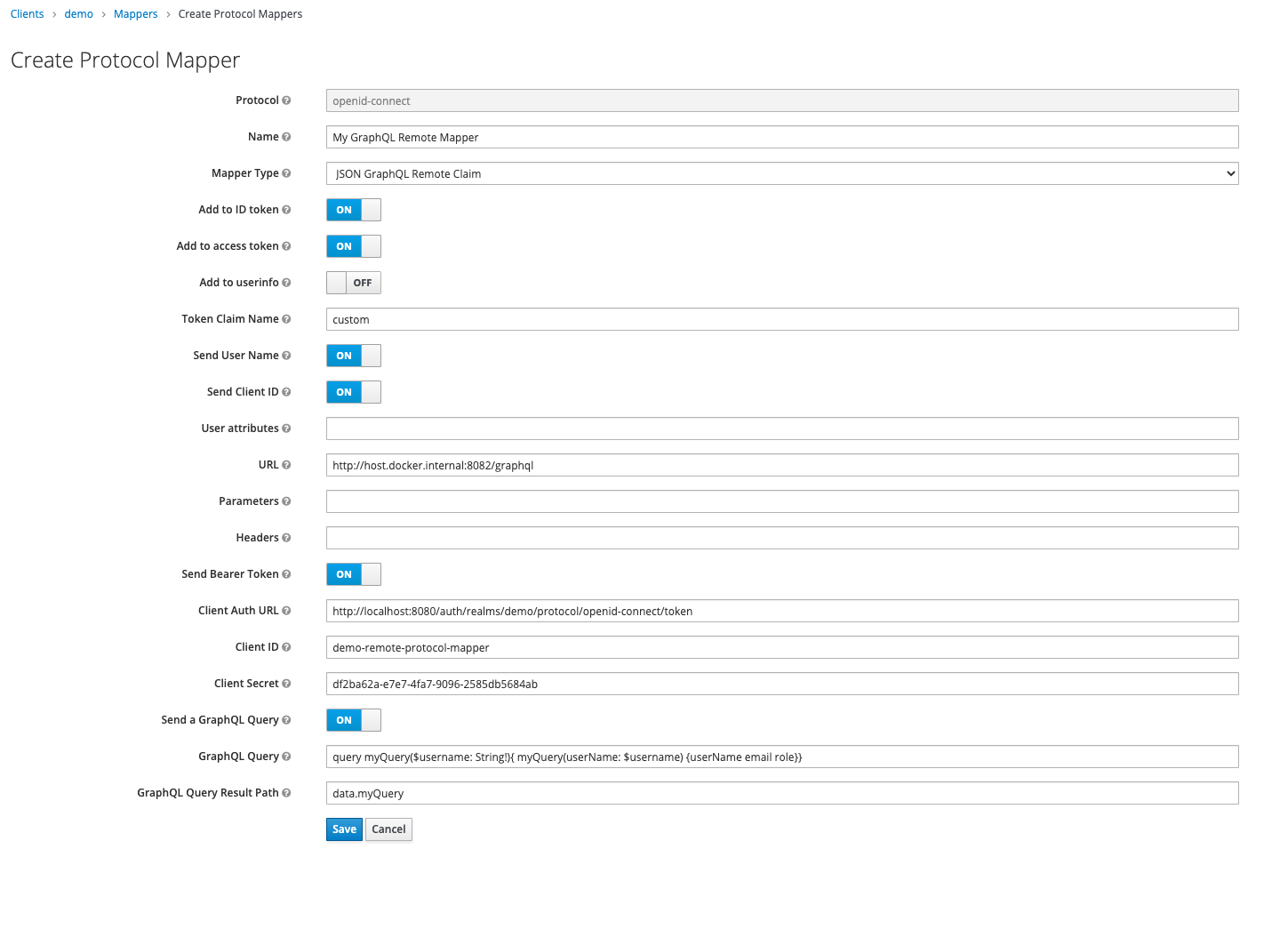
Task: Click the help icon next to URL label
Action: [x=286, y=465]
